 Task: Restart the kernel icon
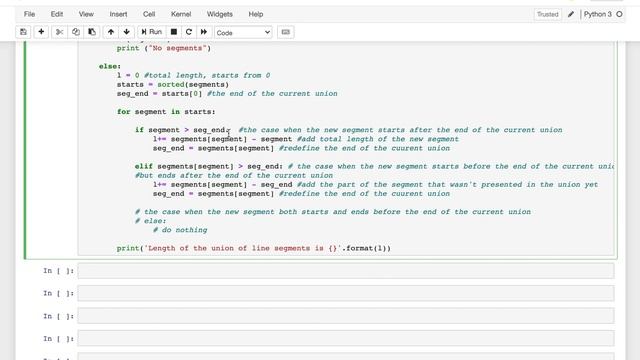click(x=189, y=32)
